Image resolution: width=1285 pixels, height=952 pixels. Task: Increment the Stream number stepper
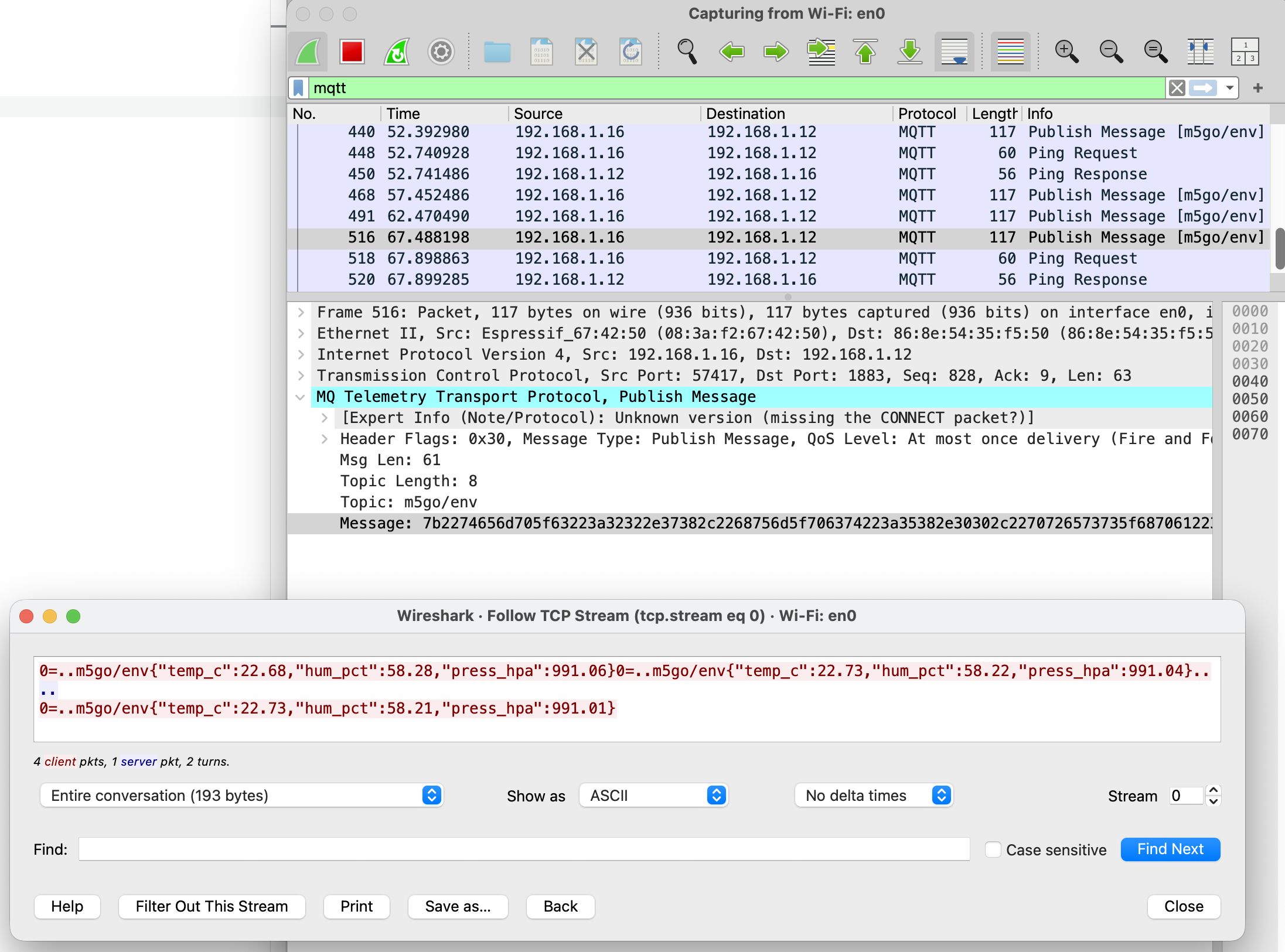tap(1213, 790)
